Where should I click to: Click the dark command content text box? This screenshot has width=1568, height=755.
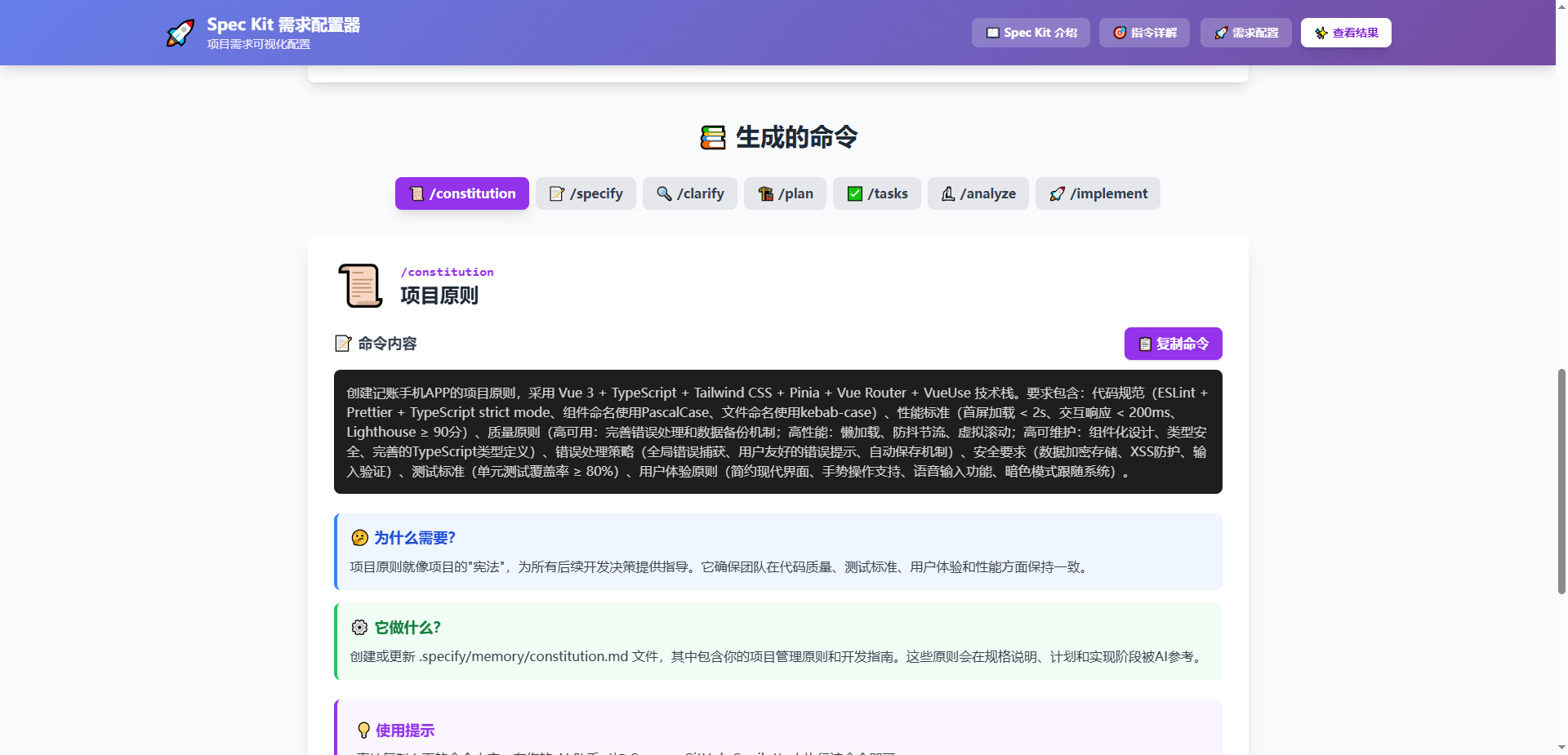coord(778,432)
